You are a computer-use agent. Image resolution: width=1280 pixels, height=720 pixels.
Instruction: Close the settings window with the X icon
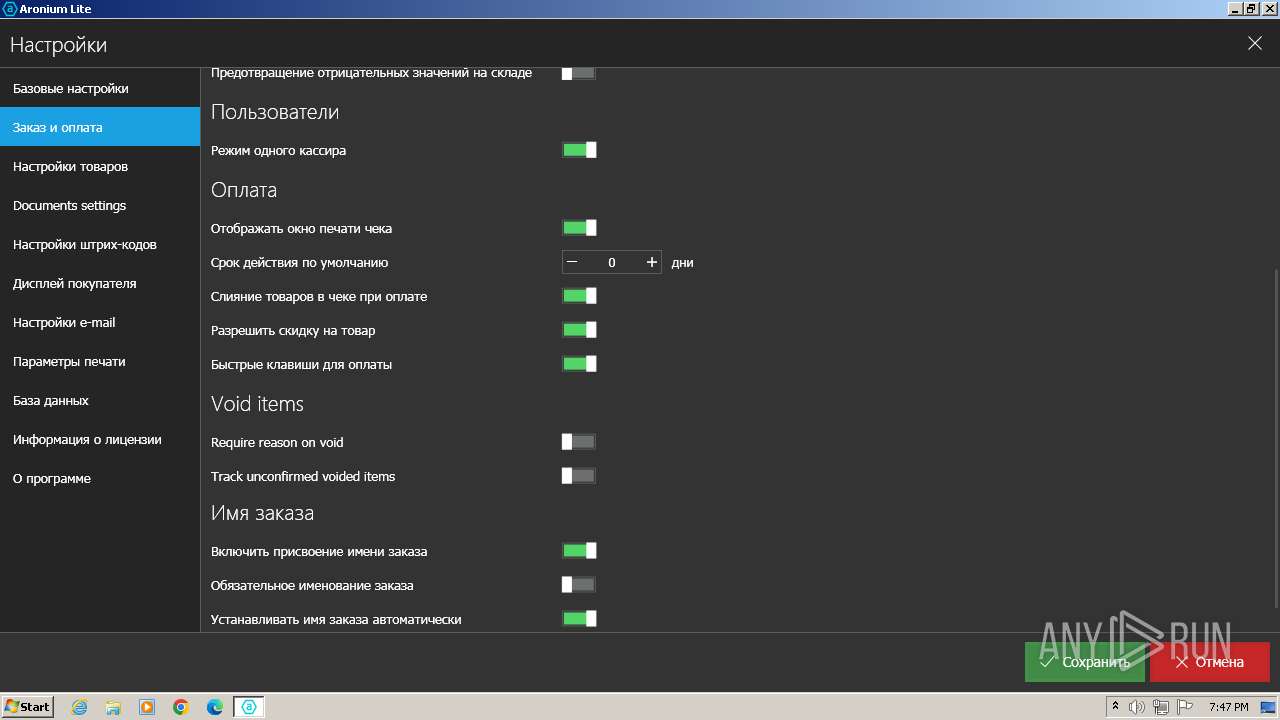pyautogui.click(x=1255, y=44)
